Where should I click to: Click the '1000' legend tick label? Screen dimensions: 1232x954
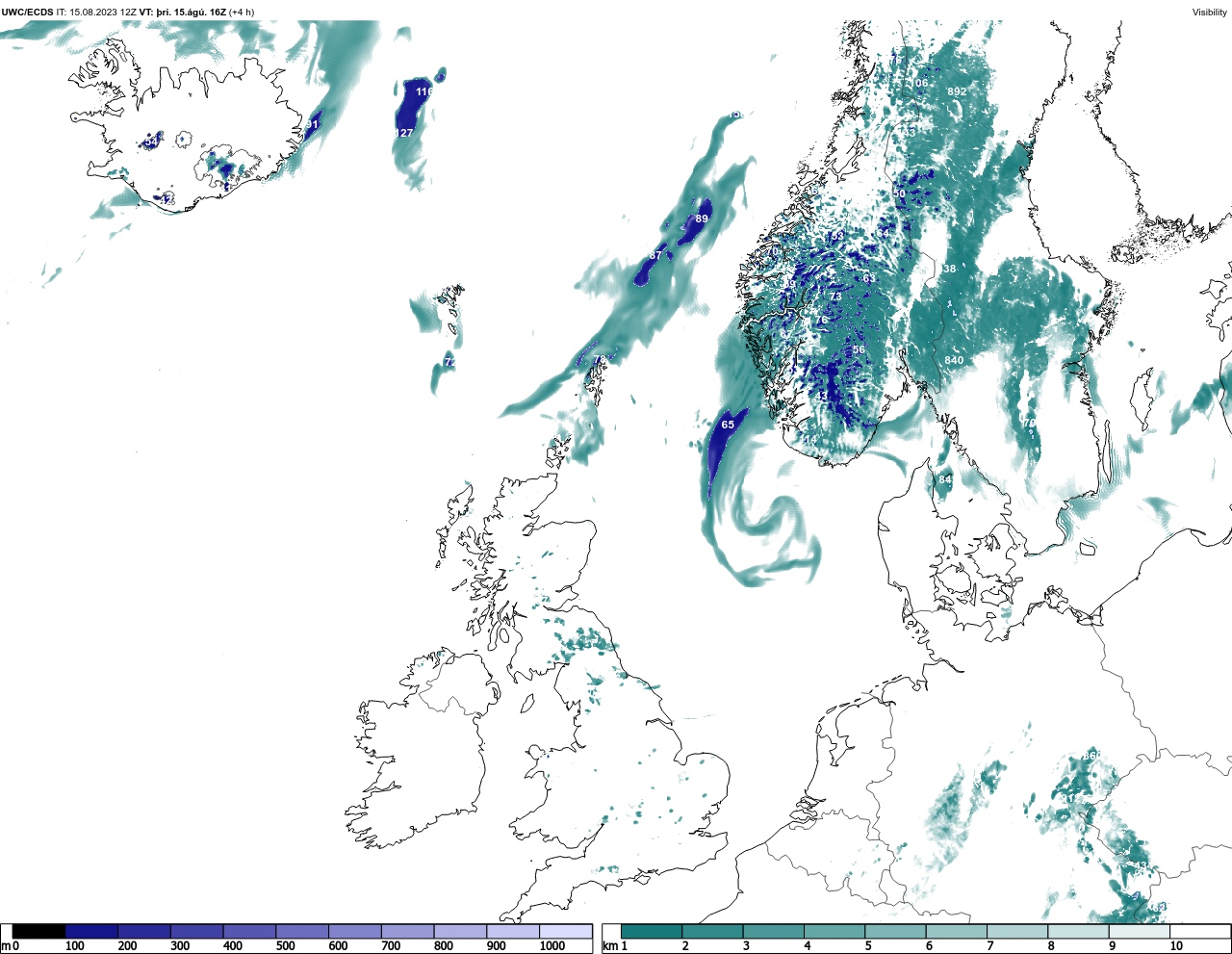click(552, 946)
